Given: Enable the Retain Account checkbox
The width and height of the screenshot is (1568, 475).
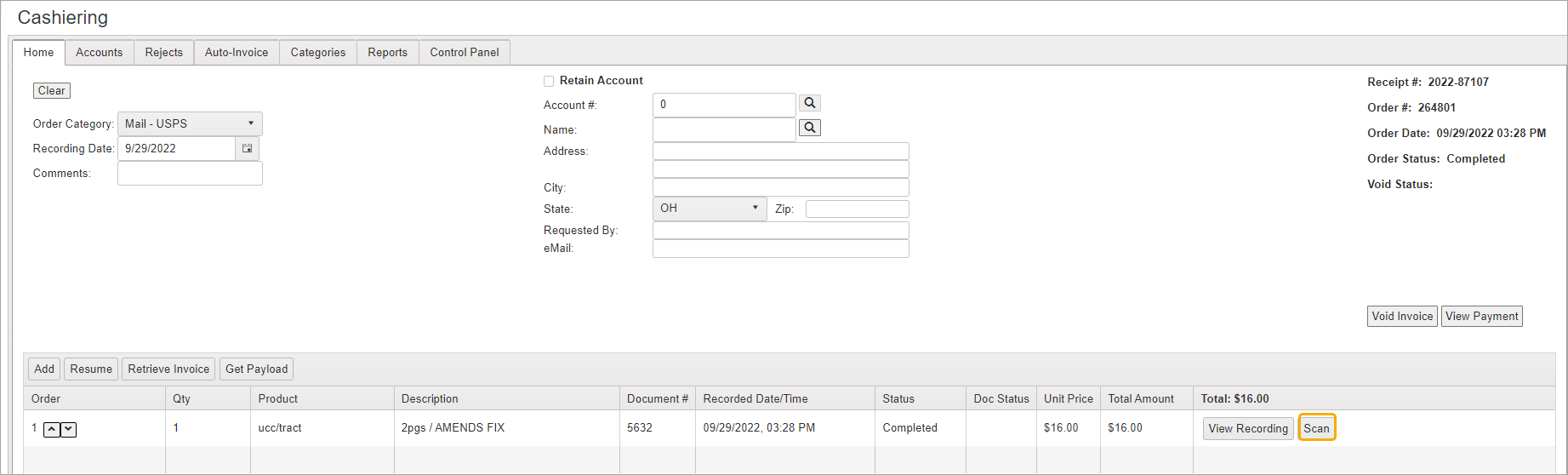Looking at the screenshot, I should (x=549, y=82).
